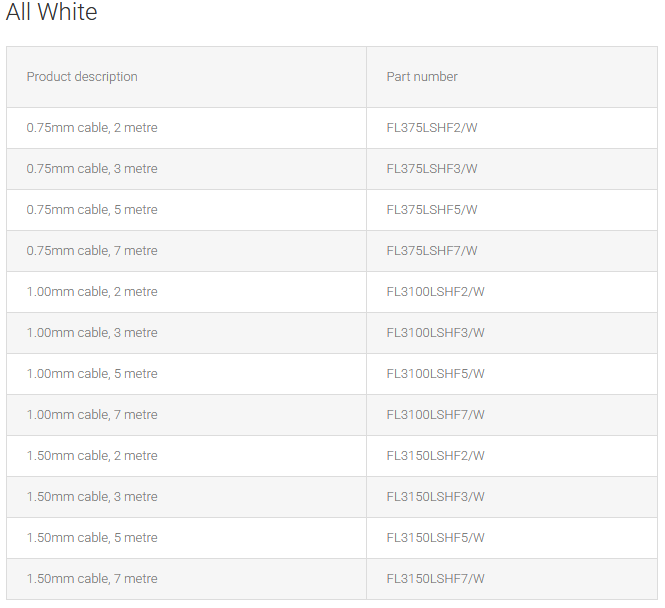The image size is (665, 608).
Task: Click part number FL375LSHF5/W
Action: (432, 210)
